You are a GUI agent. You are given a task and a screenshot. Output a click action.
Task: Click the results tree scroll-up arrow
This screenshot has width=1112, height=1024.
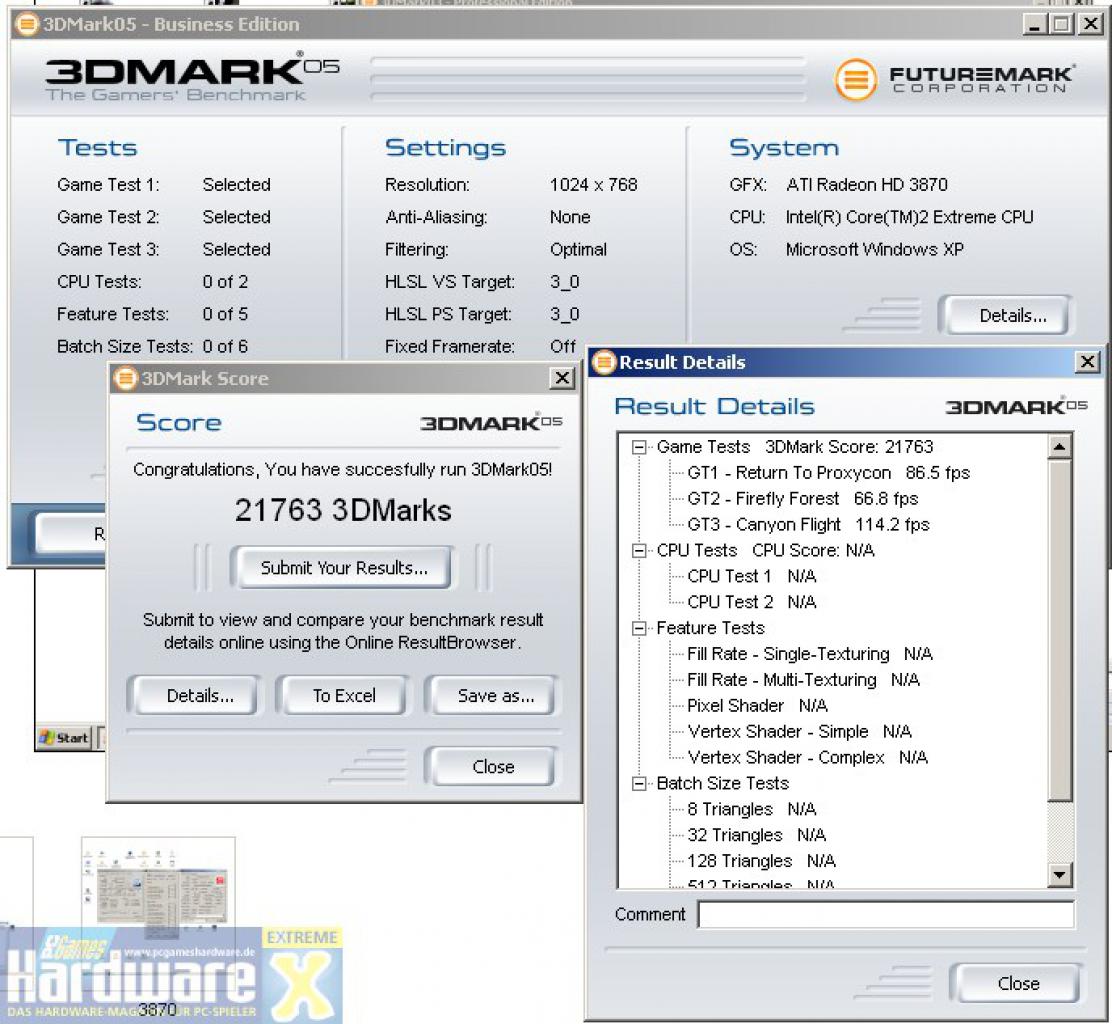(1060, 447)
